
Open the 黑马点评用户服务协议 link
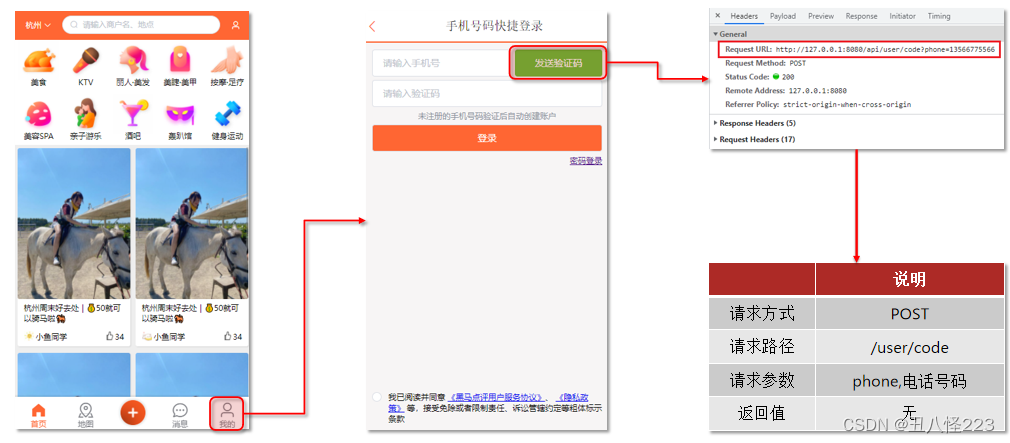coord(496,397)
